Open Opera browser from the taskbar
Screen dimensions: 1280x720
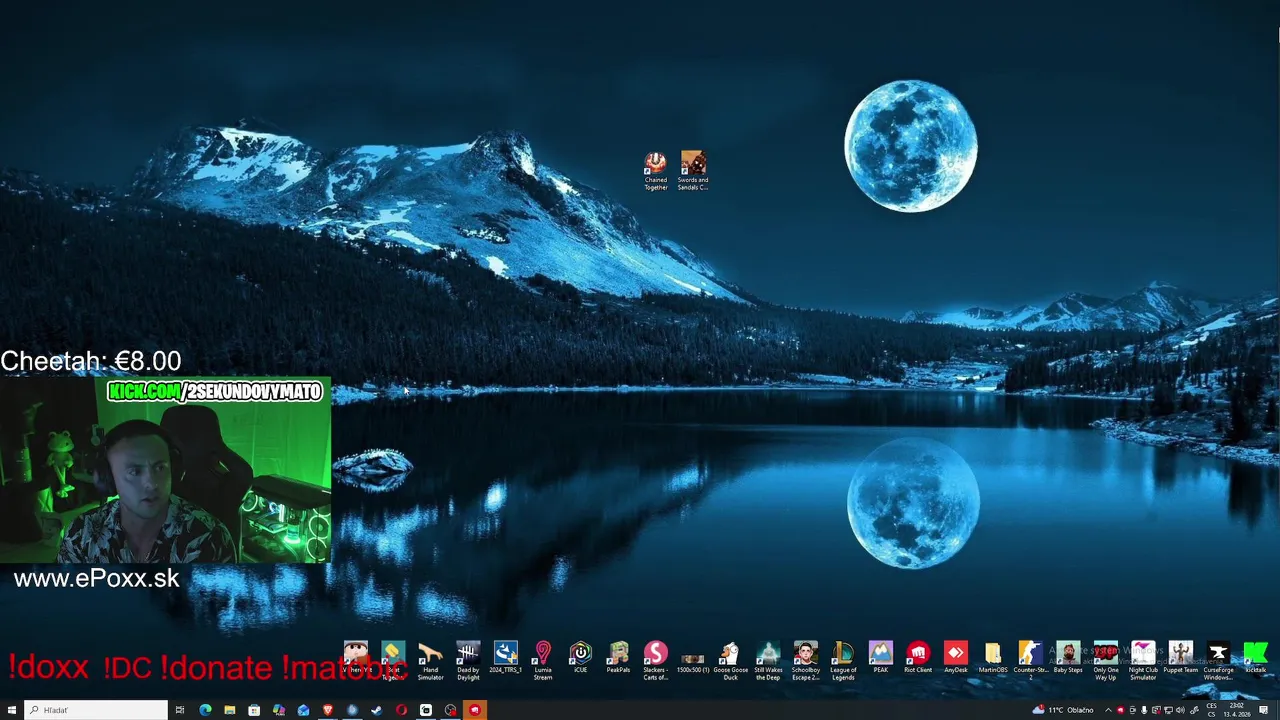401,710
